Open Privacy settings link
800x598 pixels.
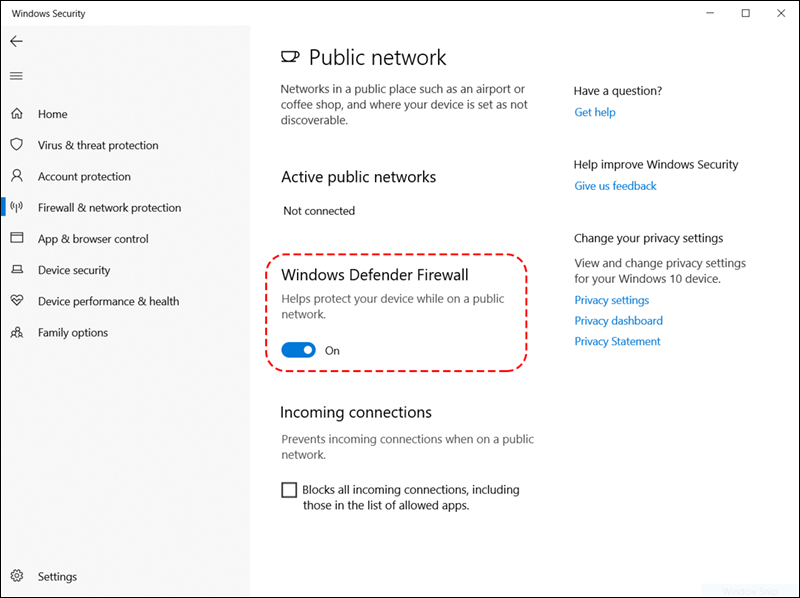[x=612, y=300]
